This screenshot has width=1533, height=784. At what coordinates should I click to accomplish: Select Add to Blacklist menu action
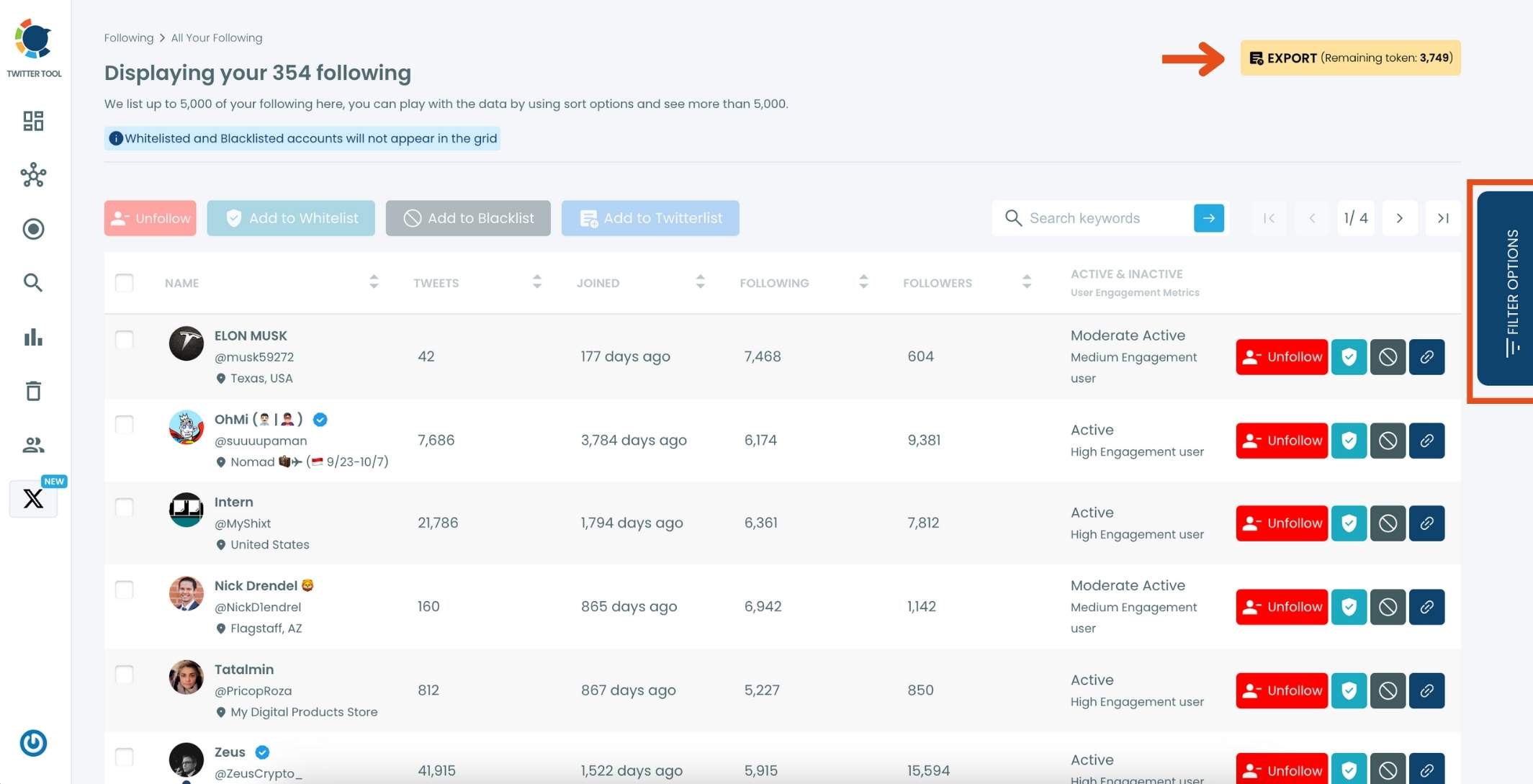point(468,218)
